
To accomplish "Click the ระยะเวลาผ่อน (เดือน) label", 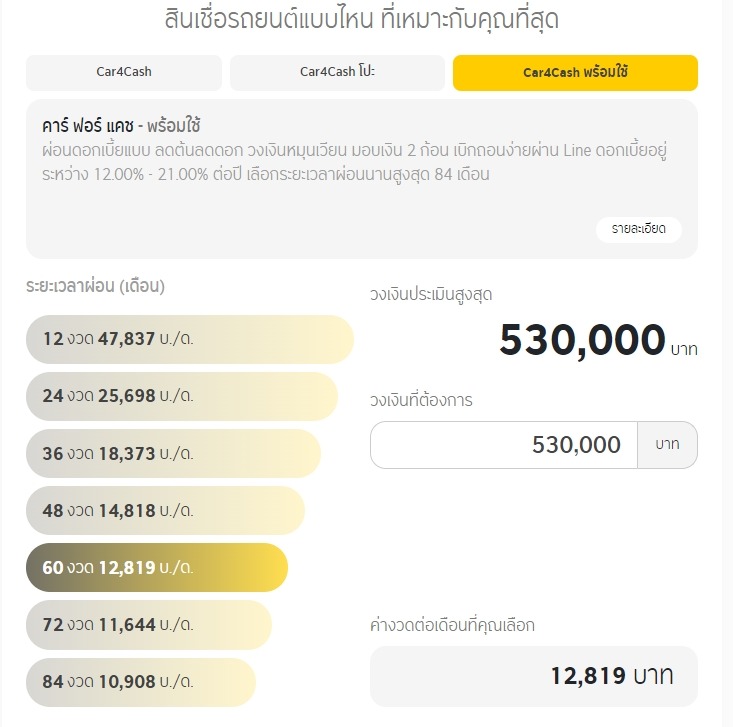I will [95, 286].
